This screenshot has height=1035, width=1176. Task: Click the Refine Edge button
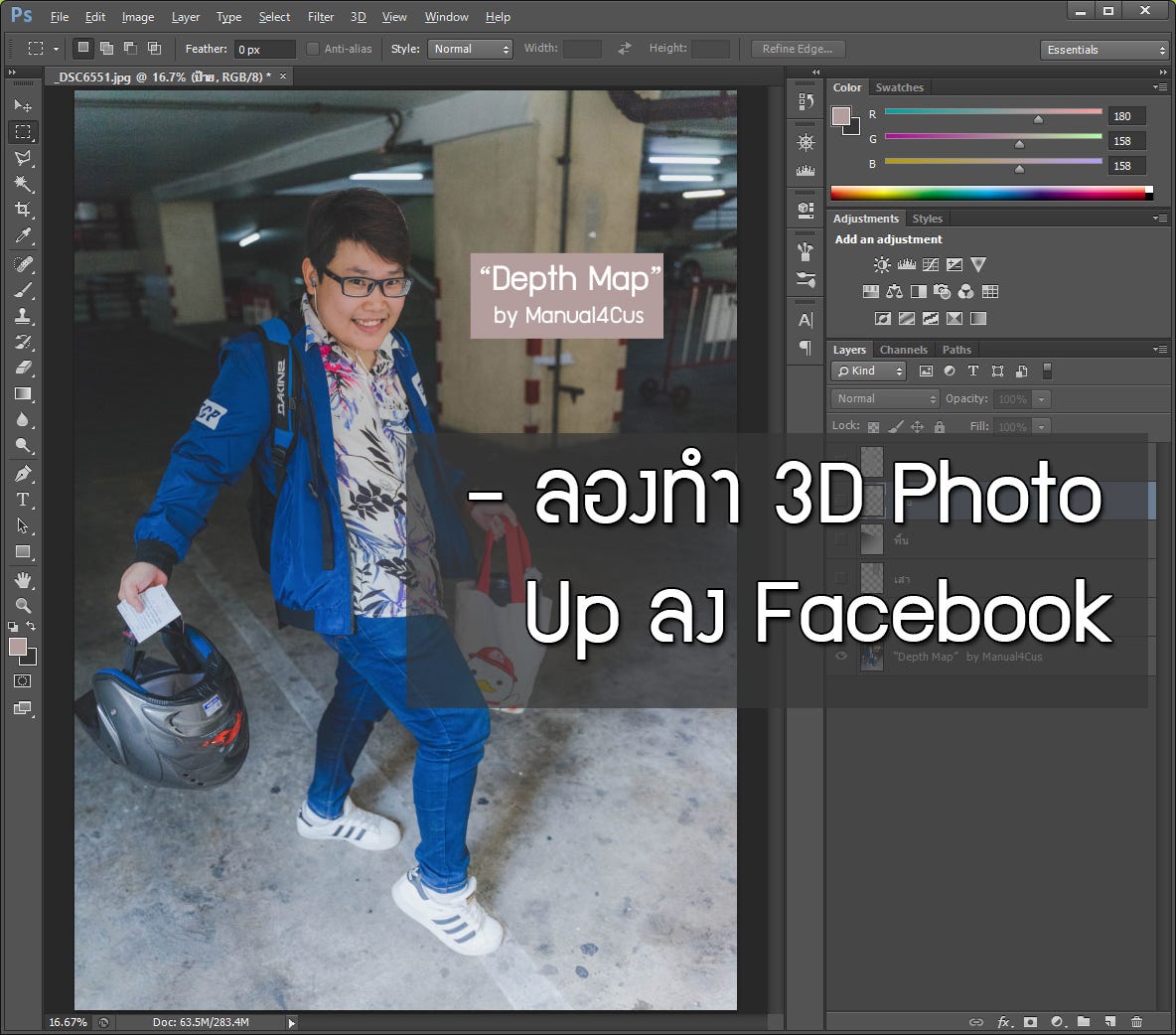point(798,49)
